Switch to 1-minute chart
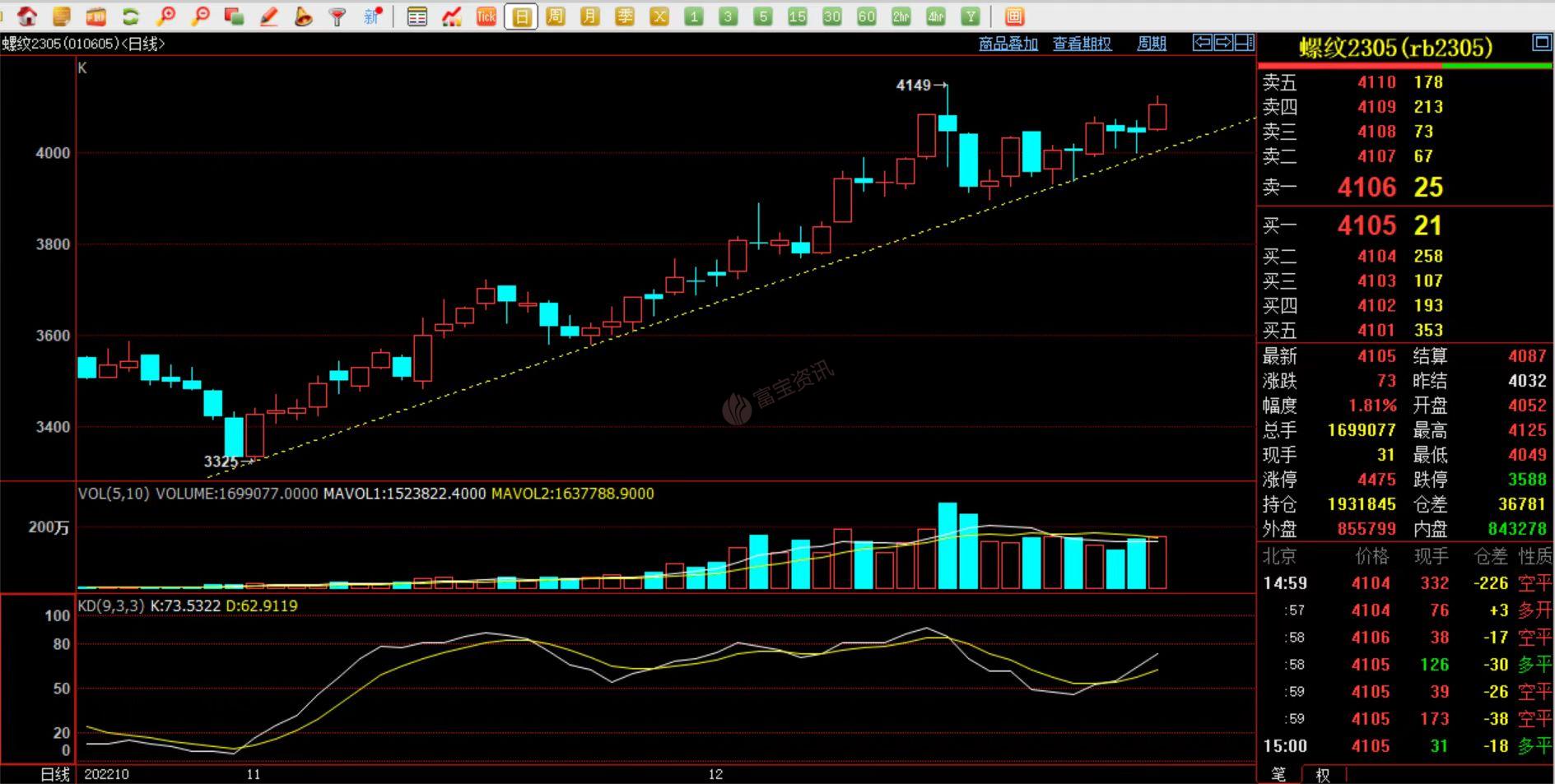This screenshot has height=784, width=1555. click(x=694, y=16)
